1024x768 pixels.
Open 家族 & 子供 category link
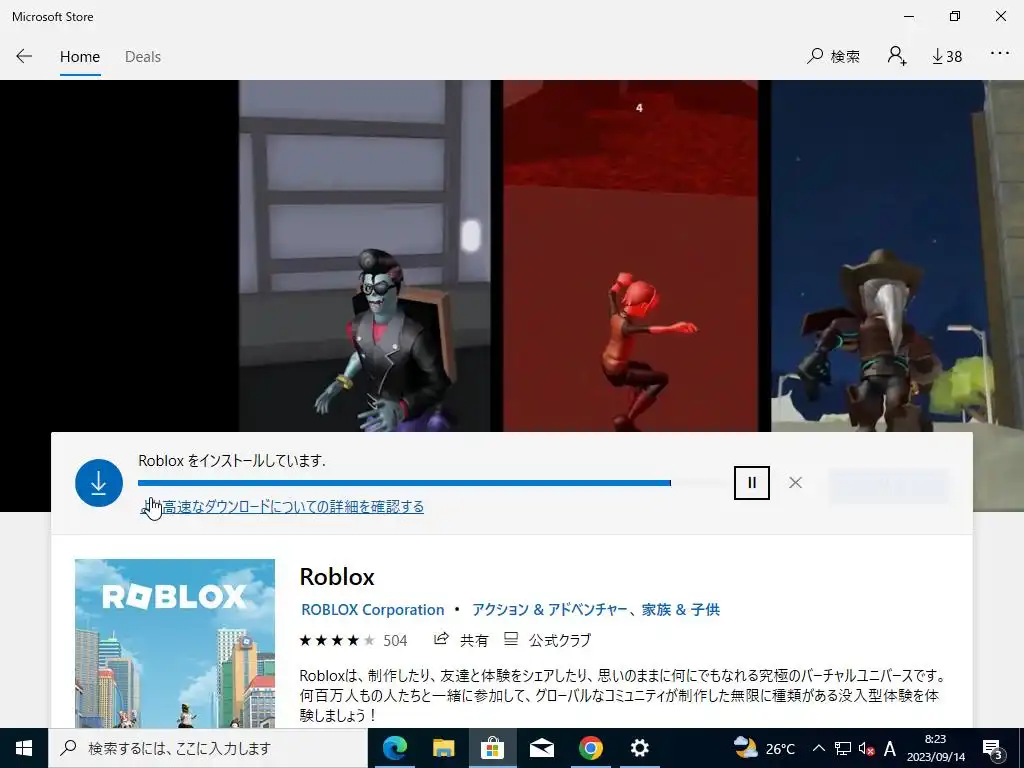pyautogui.click(x=680, y=610)
